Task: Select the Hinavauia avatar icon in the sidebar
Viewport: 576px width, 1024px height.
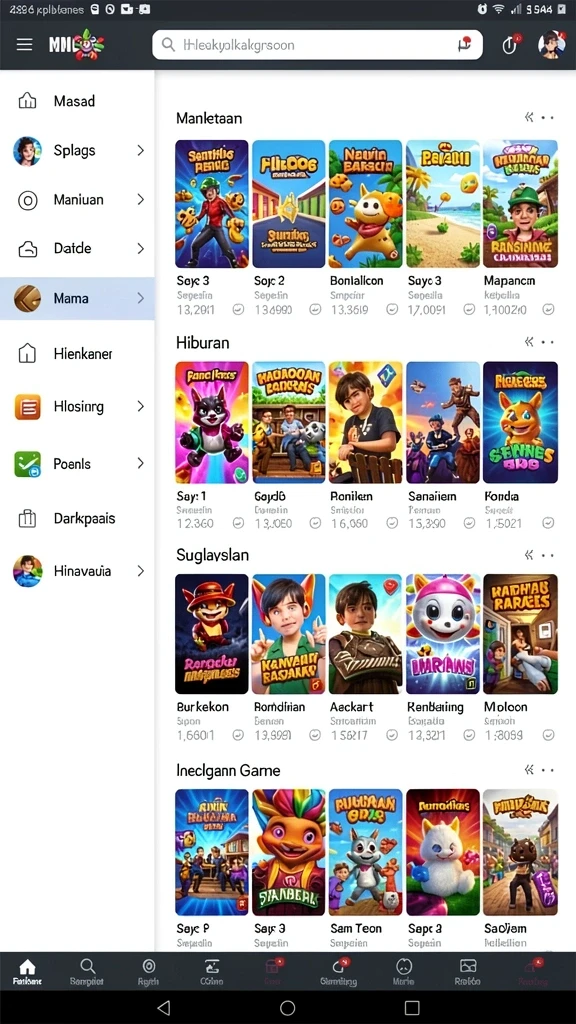Action: point(27,571)
